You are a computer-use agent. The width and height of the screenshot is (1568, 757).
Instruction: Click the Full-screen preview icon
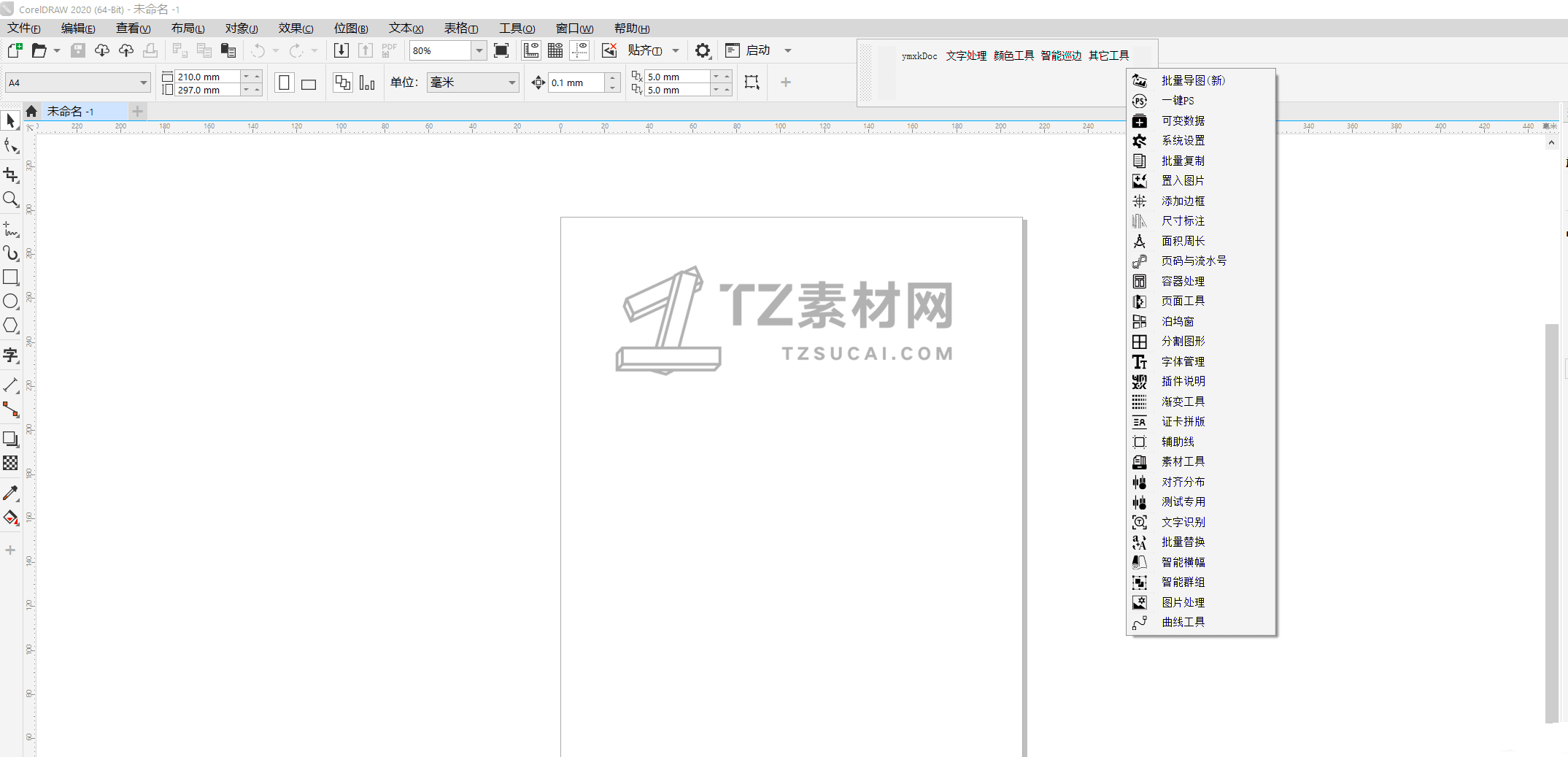tap(501, 50)
